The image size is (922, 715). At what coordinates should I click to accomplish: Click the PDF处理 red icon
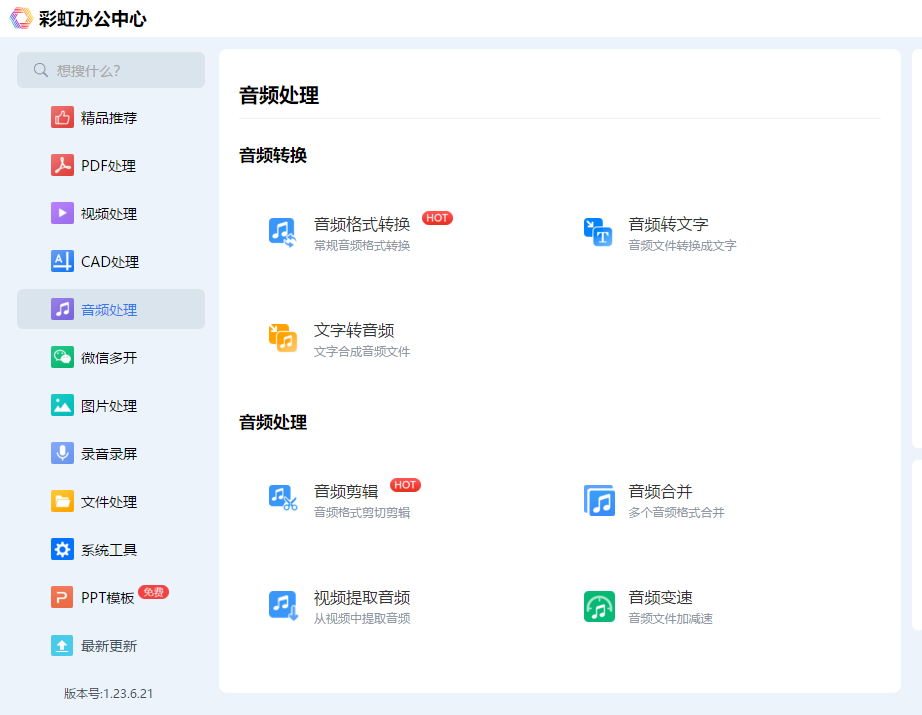pyautogui.click(x=62, y=165)
